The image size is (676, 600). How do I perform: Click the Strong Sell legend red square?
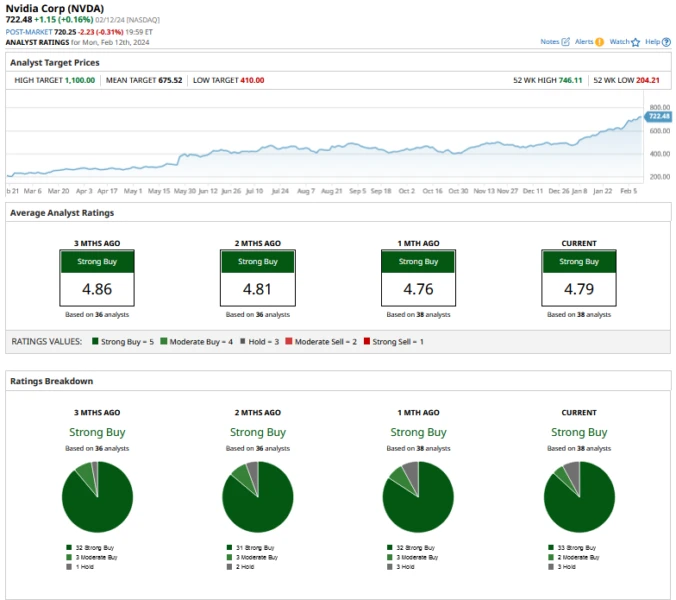(x=367, y=341)
